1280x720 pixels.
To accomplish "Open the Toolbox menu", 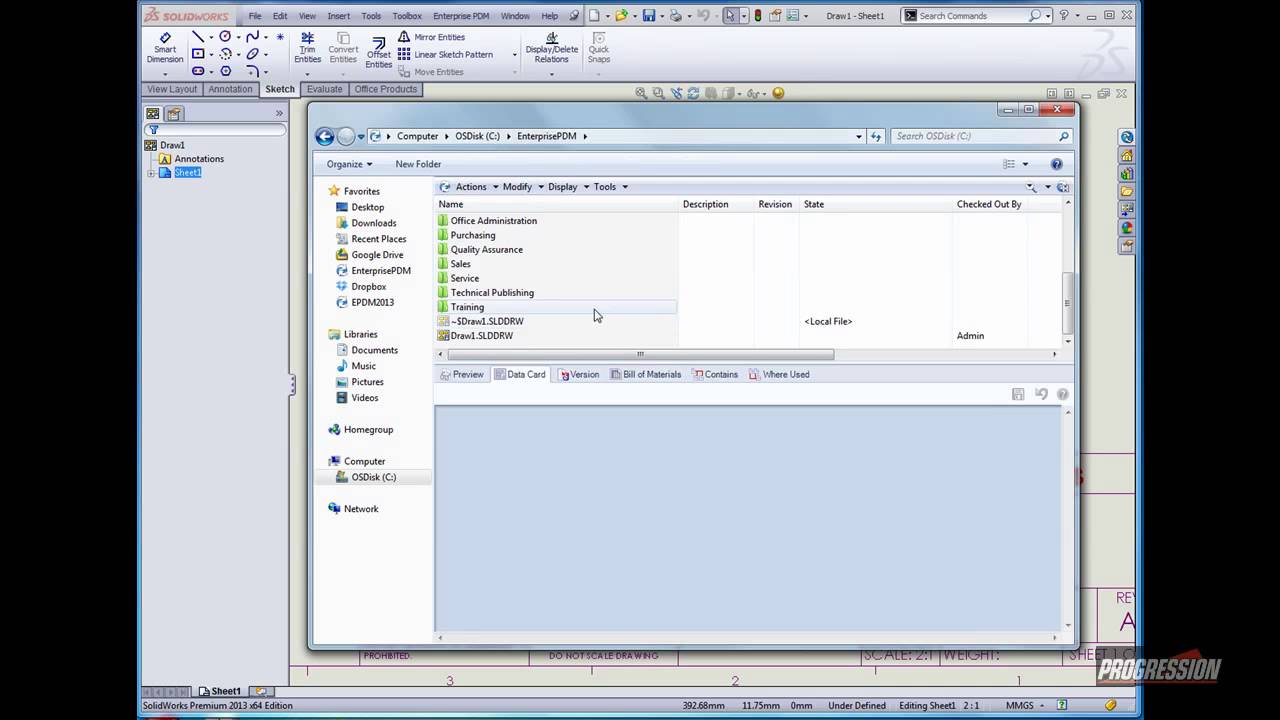I will click(407, 16).
